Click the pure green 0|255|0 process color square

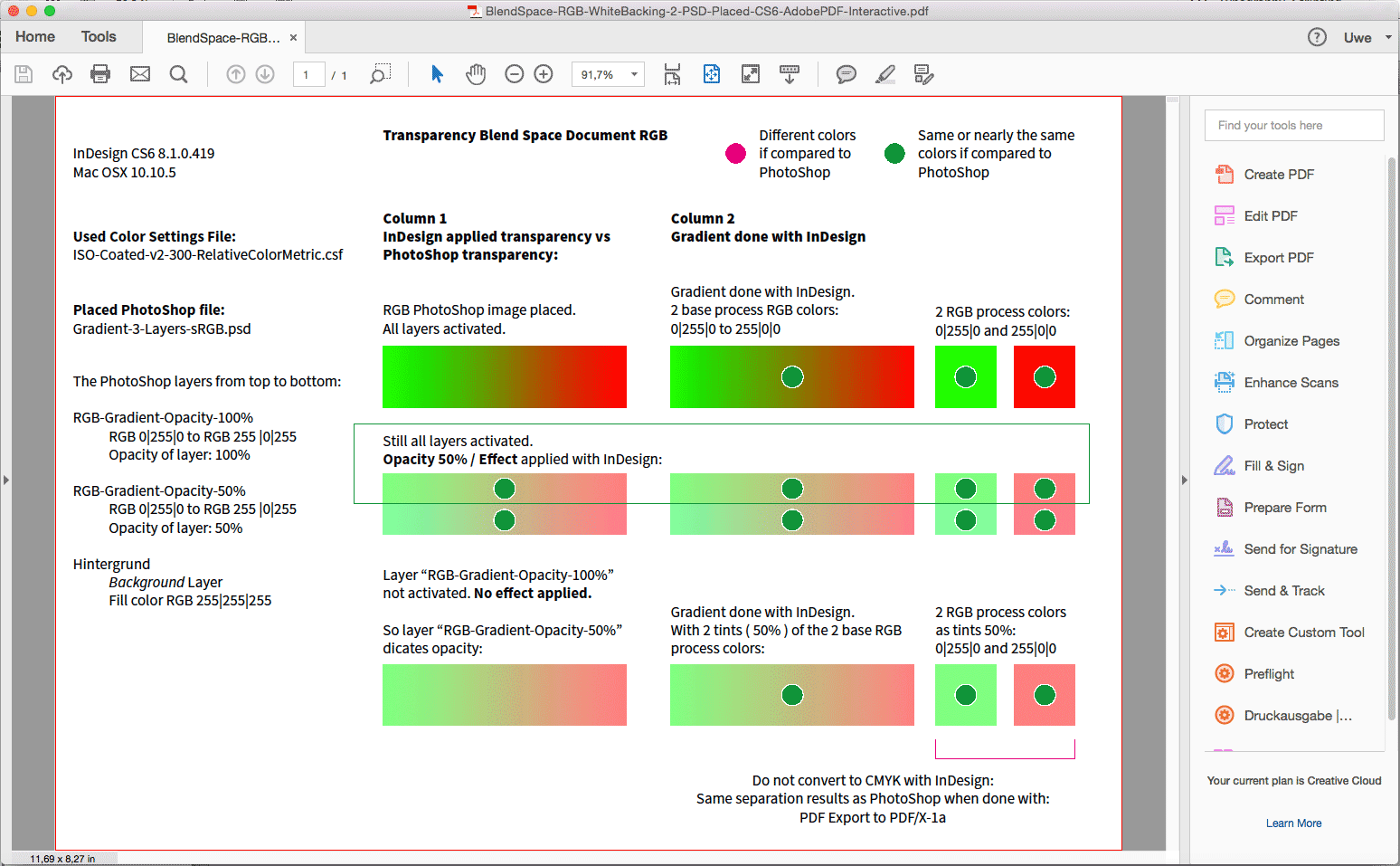(x=966, y=377)
